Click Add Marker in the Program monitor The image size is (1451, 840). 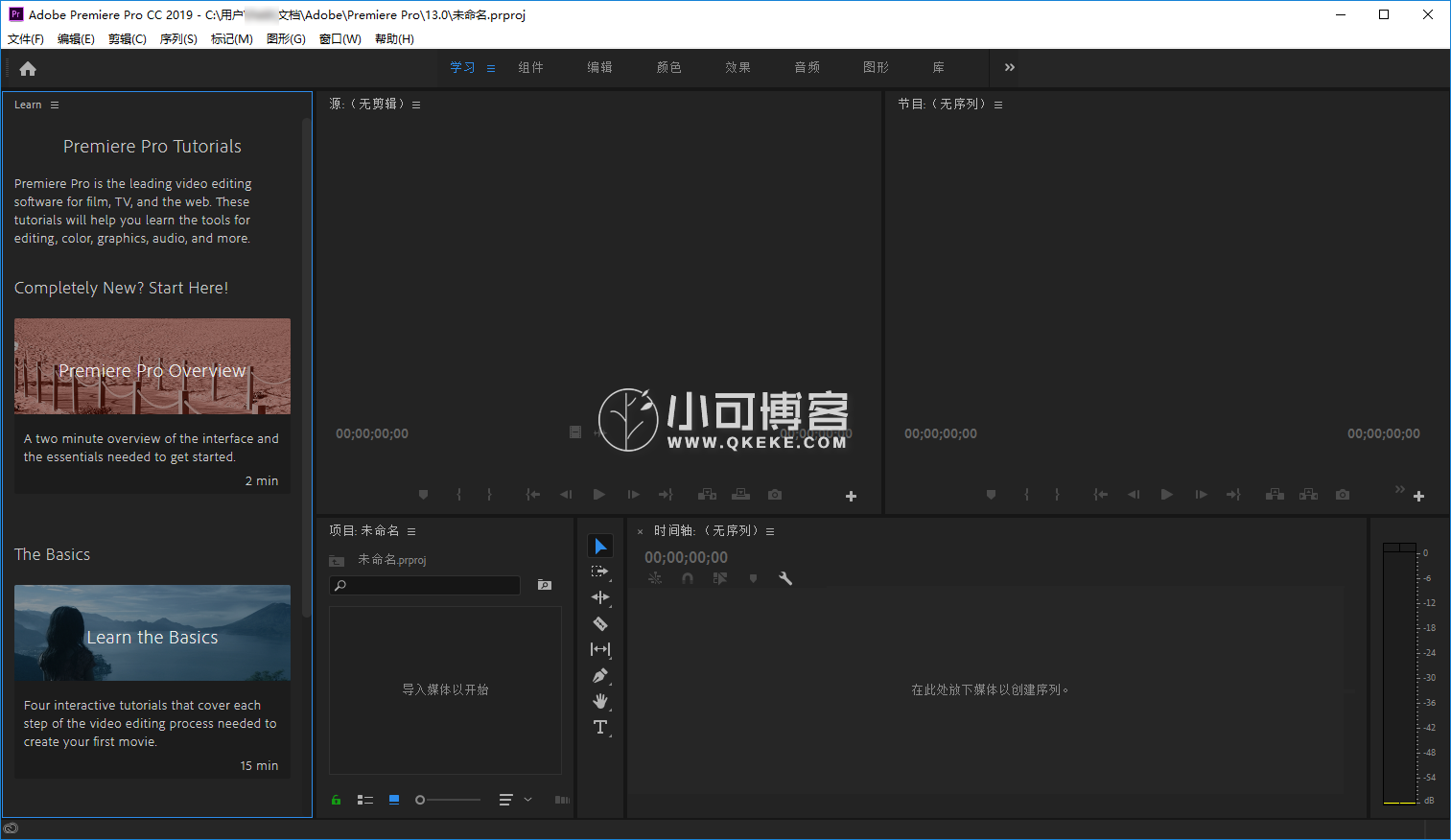[x=991, y=495]
